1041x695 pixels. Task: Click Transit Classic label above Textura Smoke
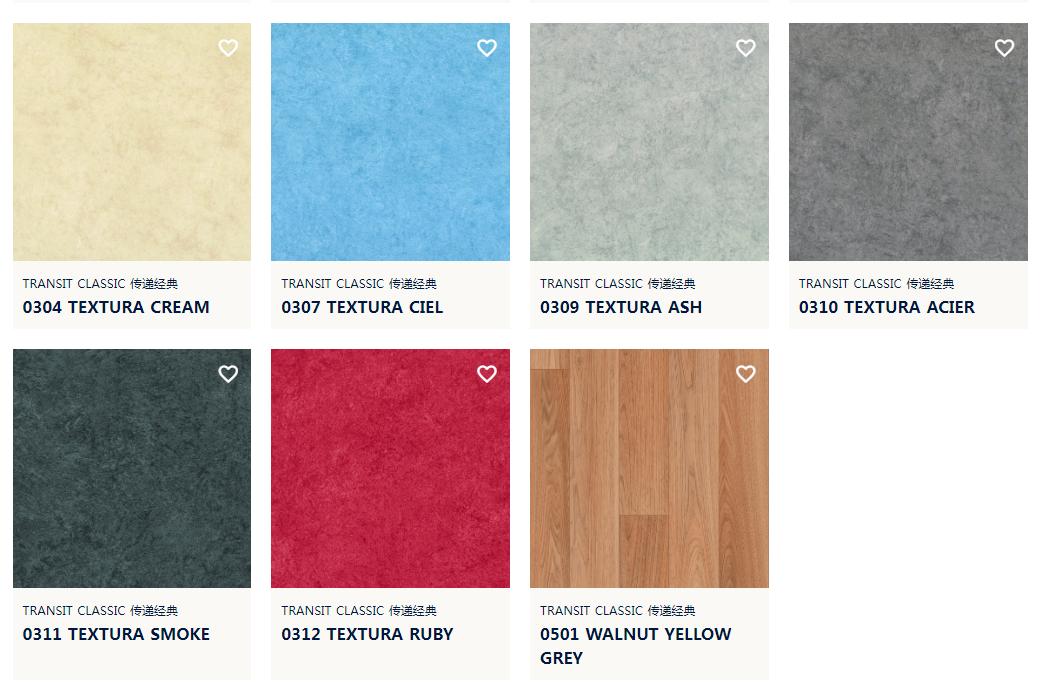pos(100,611)
